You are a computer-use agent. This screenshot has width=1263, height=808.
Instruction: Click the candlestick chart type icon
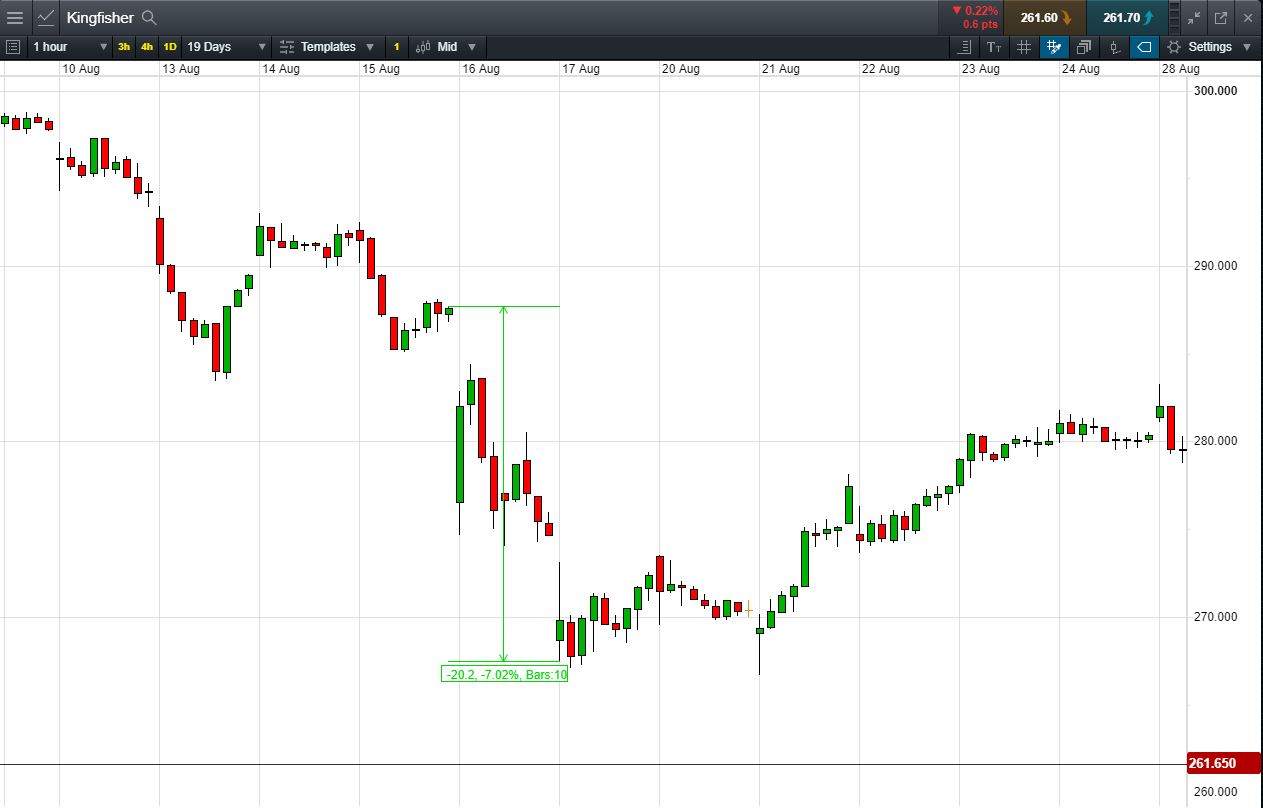click(x=423, y=47)
